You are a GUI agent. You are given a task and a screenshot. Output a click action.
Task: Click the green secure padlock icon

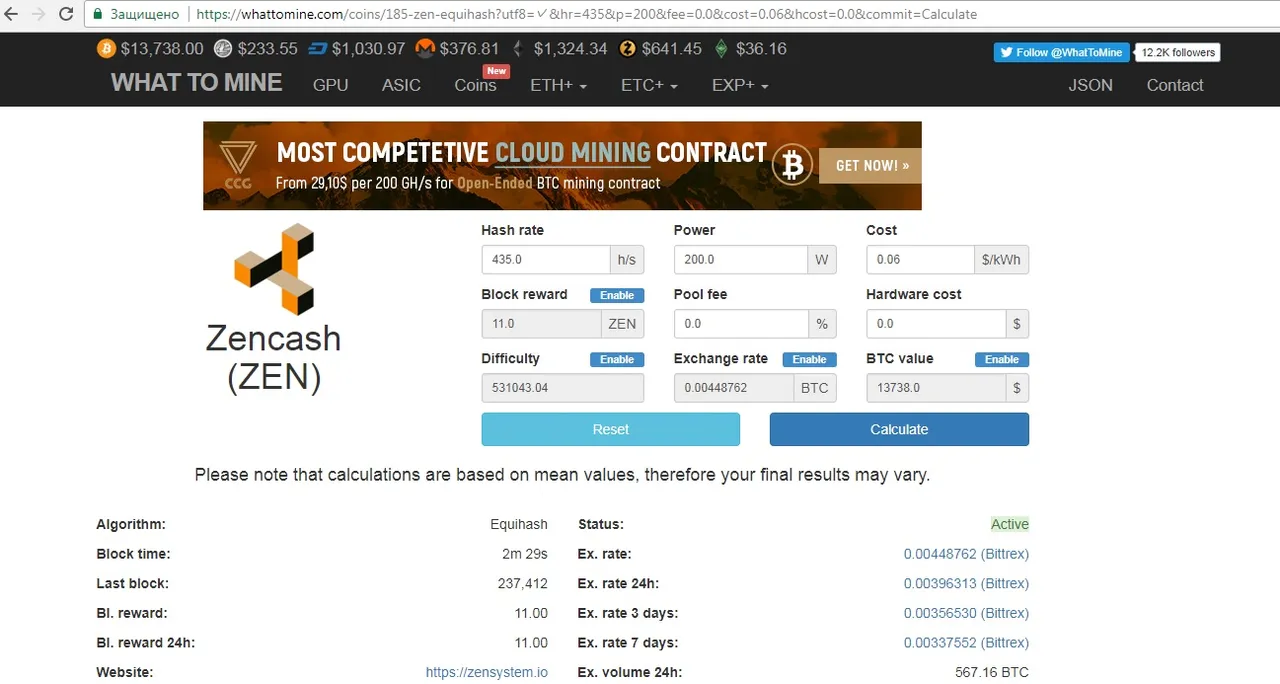98,15
